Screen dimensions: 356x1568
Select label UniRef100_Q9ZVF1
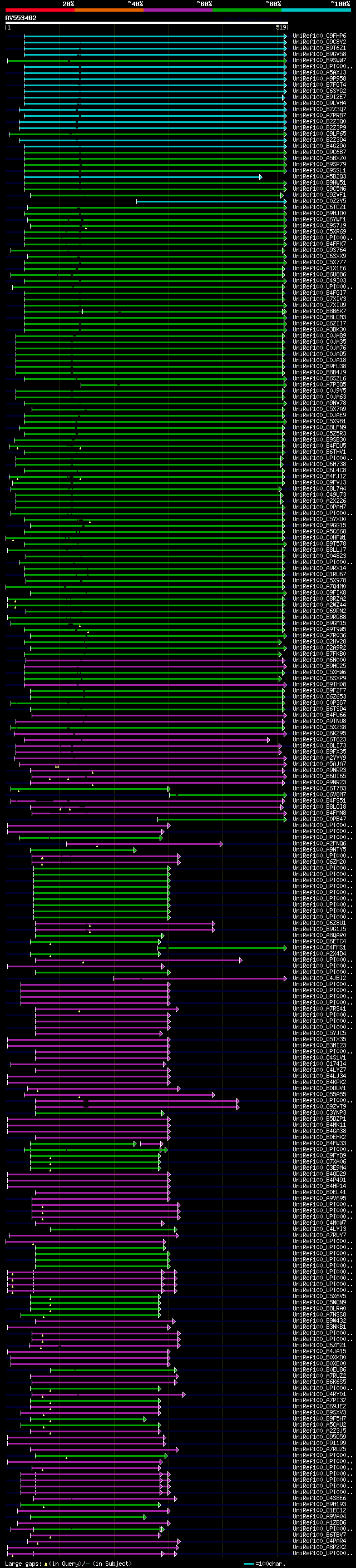tap(319, 195)
